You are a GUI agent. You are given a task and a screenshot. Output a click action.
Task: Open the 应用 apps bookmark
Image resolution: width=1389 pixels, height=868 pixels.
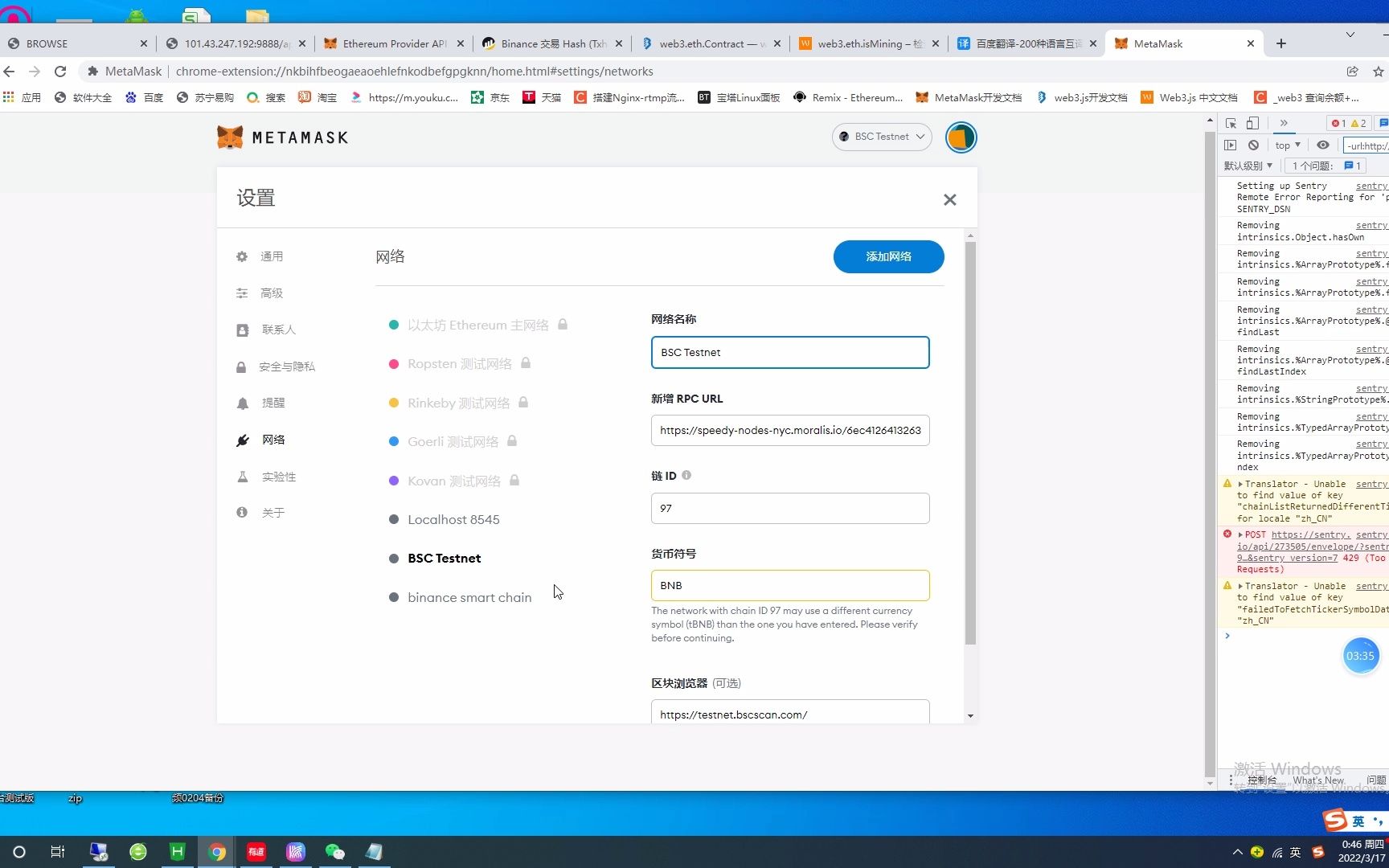tap(22, 97)
